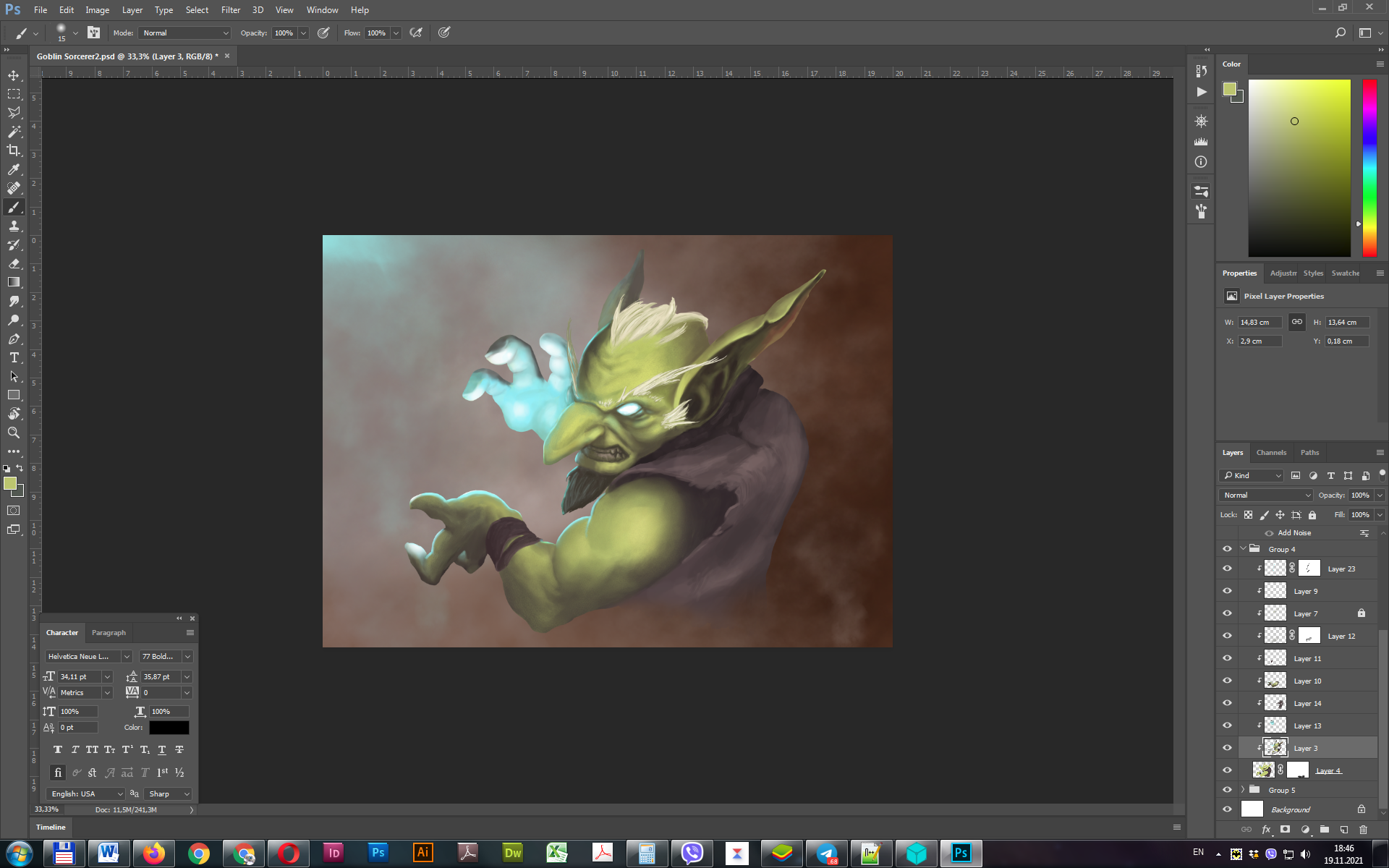Select the Crop tool

point(14,150)
